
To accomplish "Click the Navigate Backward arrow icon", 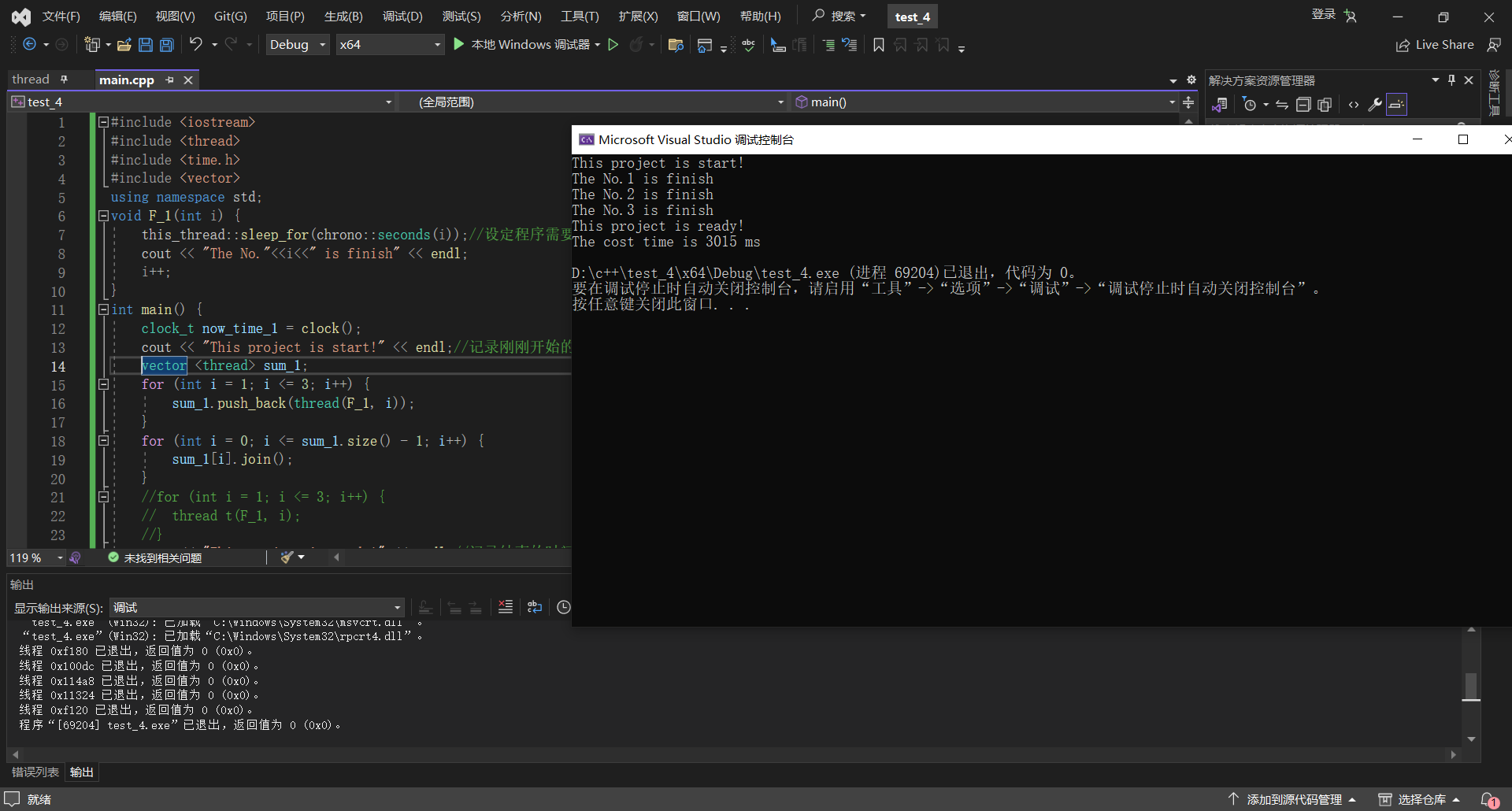I will tap(29, 45).
